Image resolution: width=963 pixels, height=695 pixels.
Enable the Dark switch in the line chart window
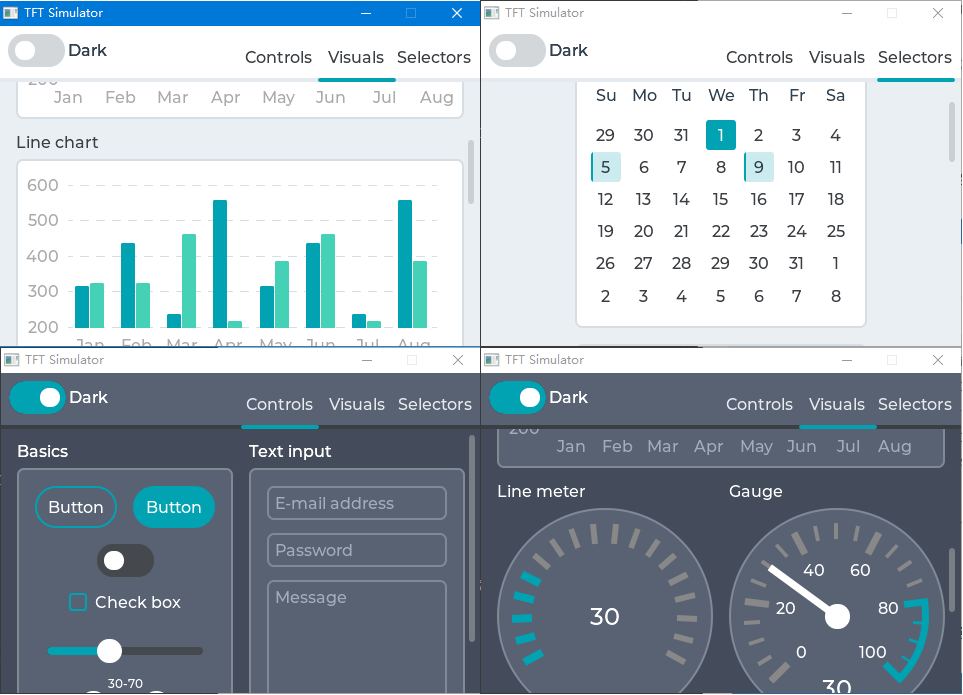(36, 51)
